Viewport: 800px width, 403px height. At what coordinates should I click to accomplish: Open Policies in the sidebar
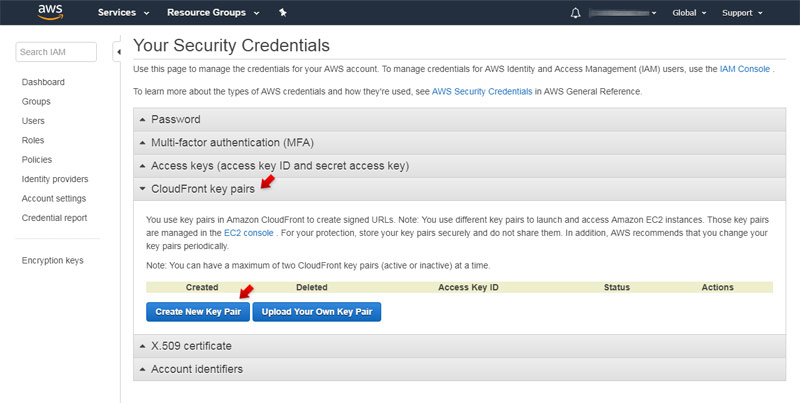(x=37, y=160)
